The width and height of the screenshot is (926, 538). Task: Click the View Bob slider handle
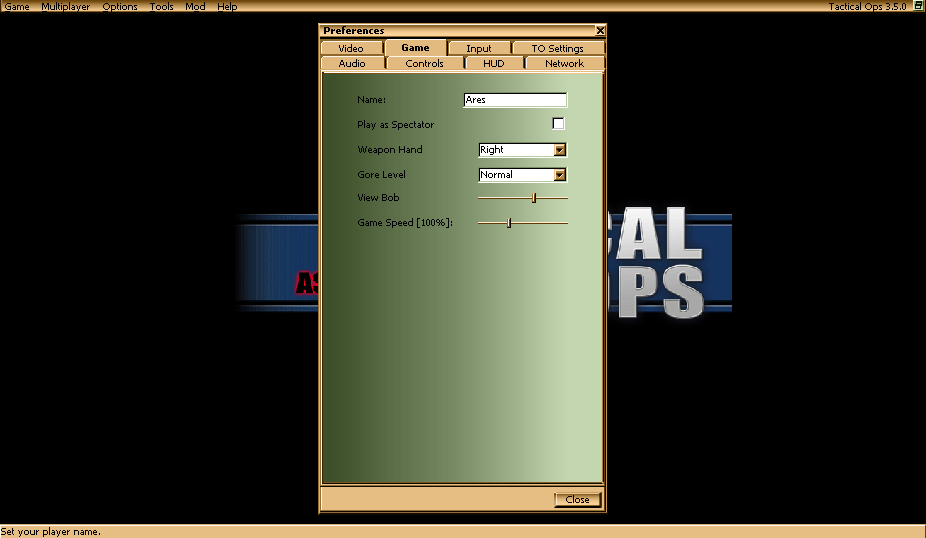534,198
